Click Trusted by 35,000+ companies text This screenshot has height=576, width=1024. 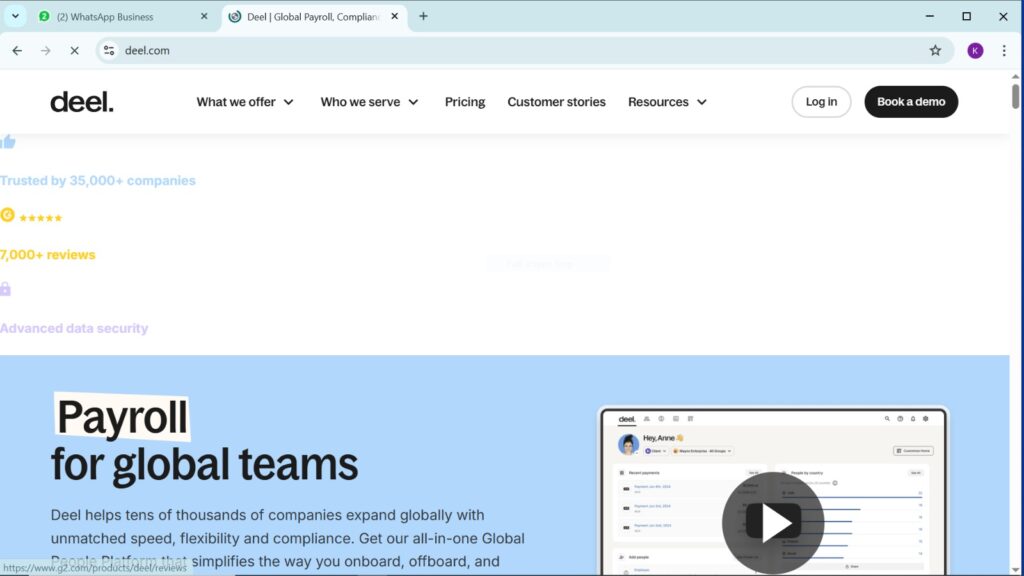click(x=97, y=180)
